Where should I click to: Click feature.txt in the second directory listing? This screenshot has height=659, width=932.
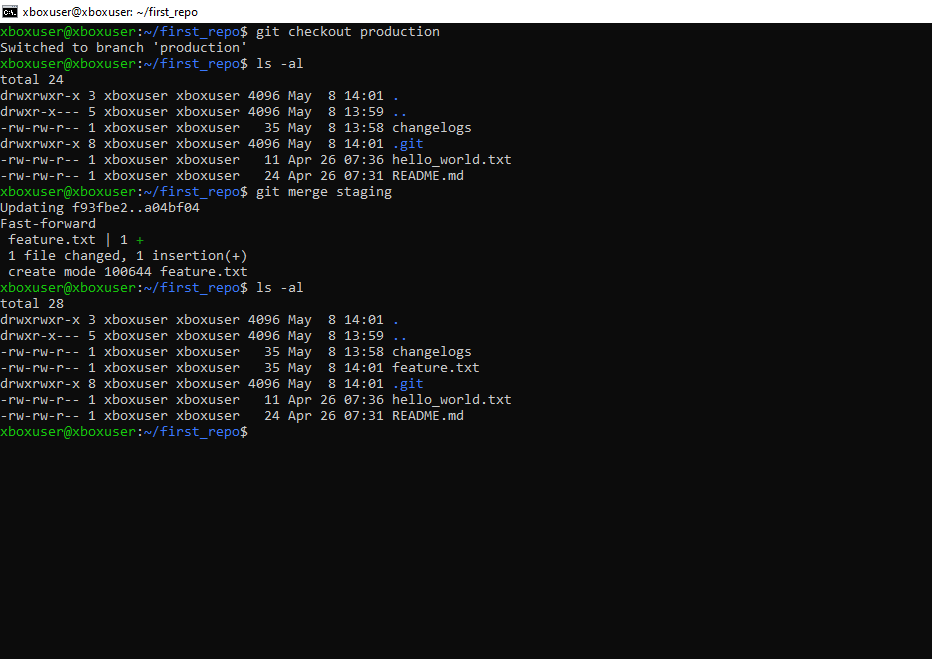(x=435, y=368)
